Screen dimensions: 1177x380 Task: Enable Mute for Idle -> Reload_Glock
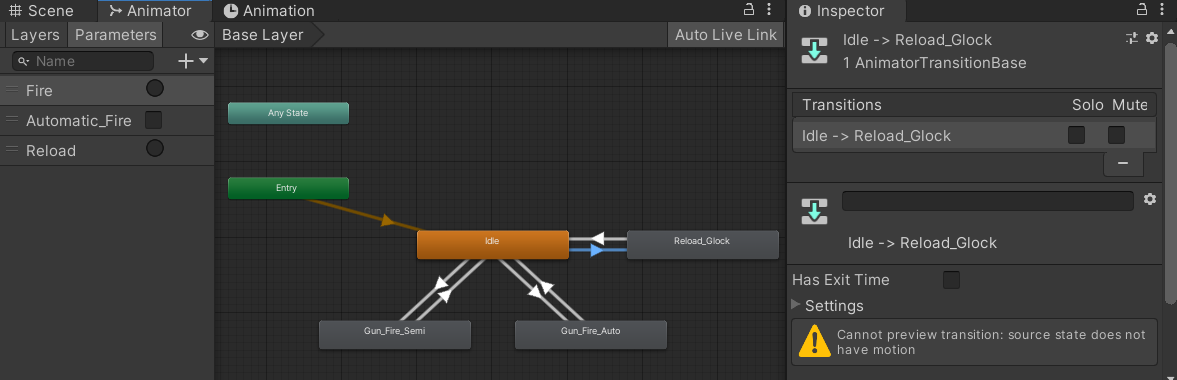coord(1117,135)
